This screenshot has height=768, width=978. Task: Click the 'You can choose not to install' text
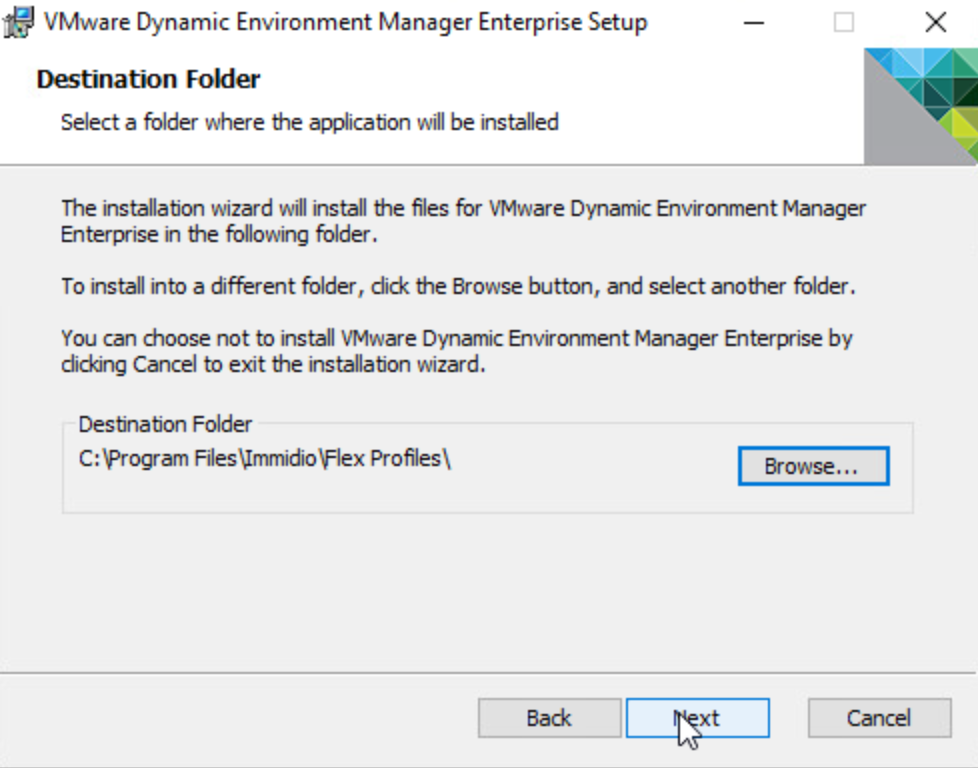(456, 350)
